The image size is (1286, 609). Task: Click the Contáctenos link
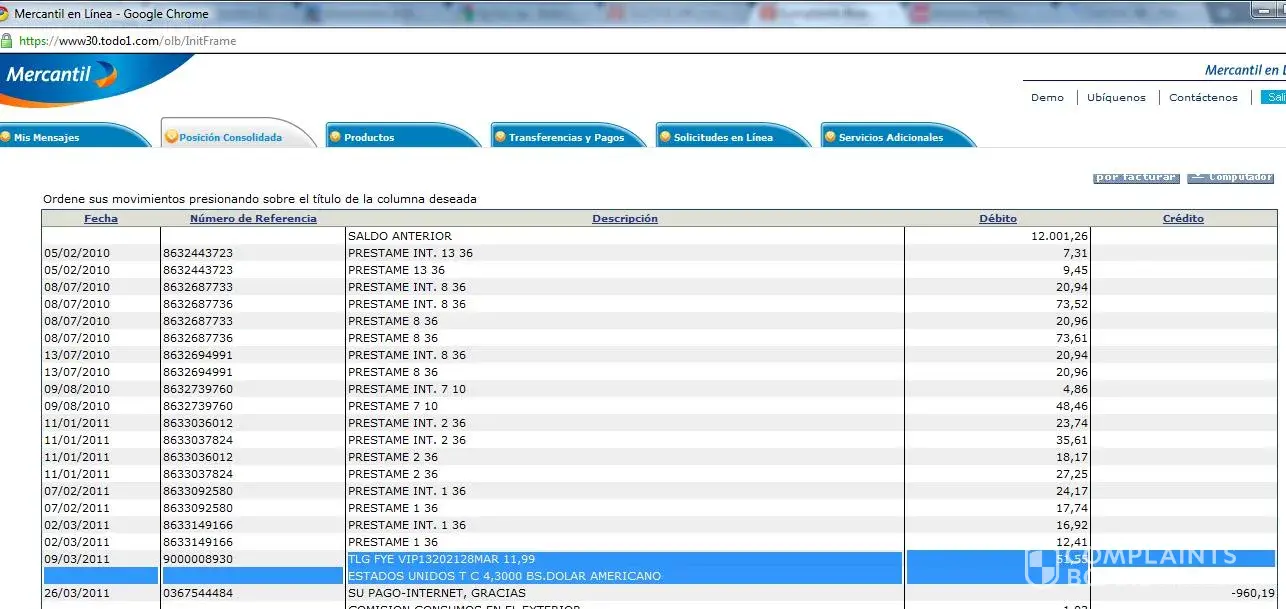[x=1203, y=97]
